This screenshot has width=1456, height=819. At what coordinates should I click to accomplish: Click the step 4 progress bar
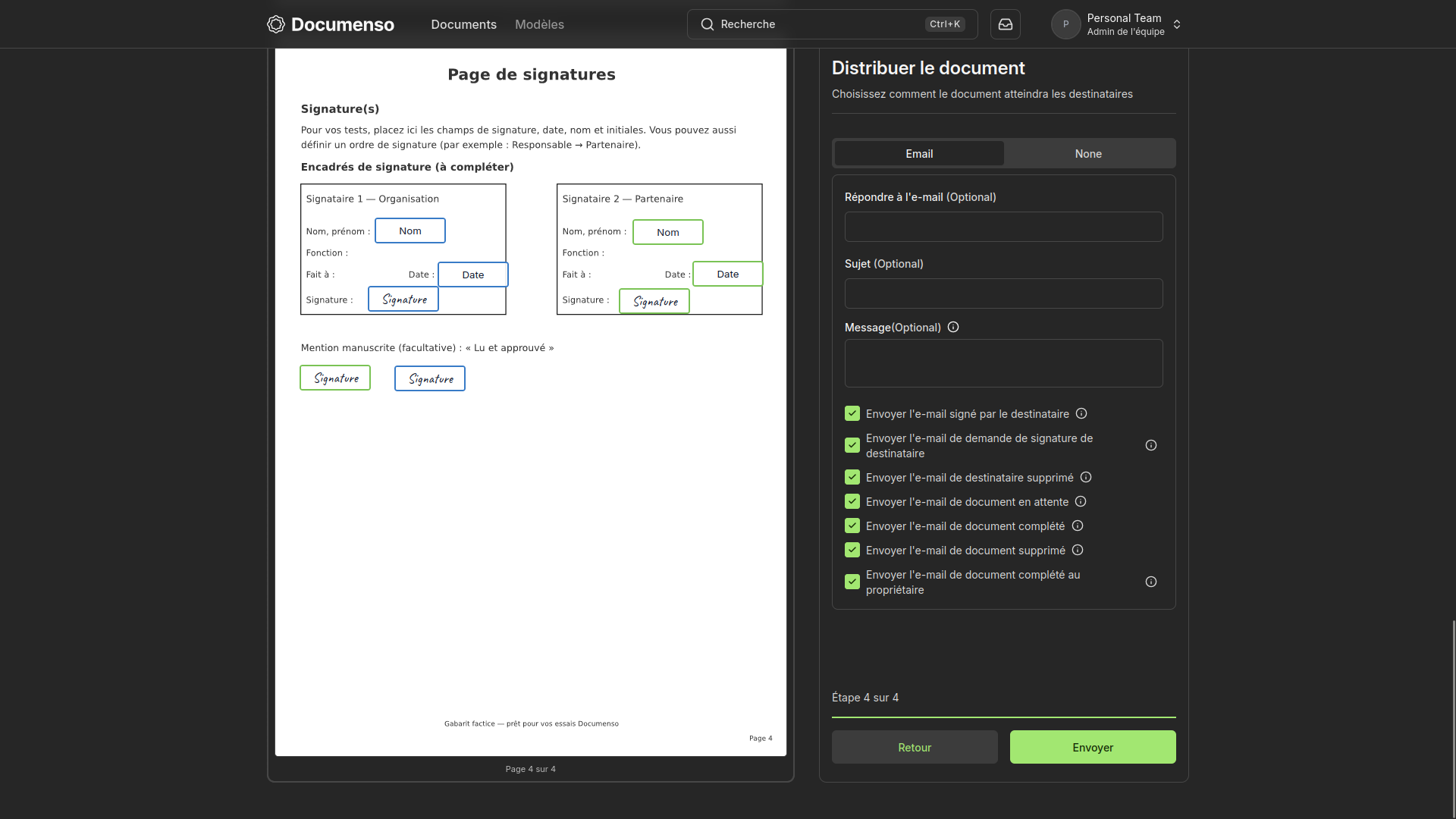click(x=1003, y=717)
